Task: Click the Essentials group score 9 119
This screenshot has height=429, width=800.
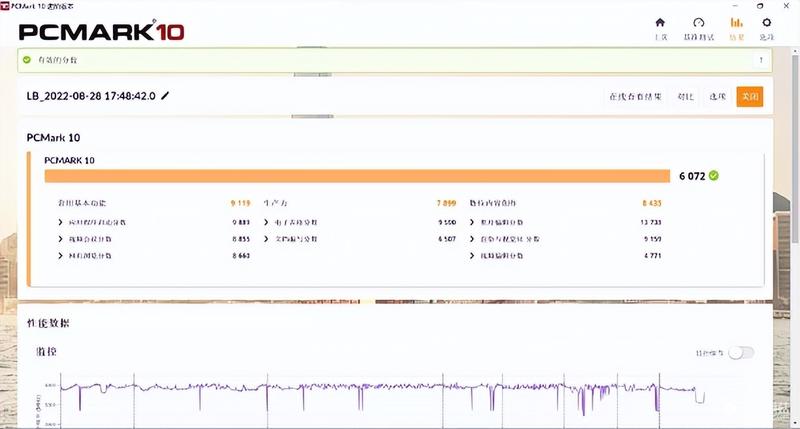Action: pyautogui.click(x=240, y=203)
